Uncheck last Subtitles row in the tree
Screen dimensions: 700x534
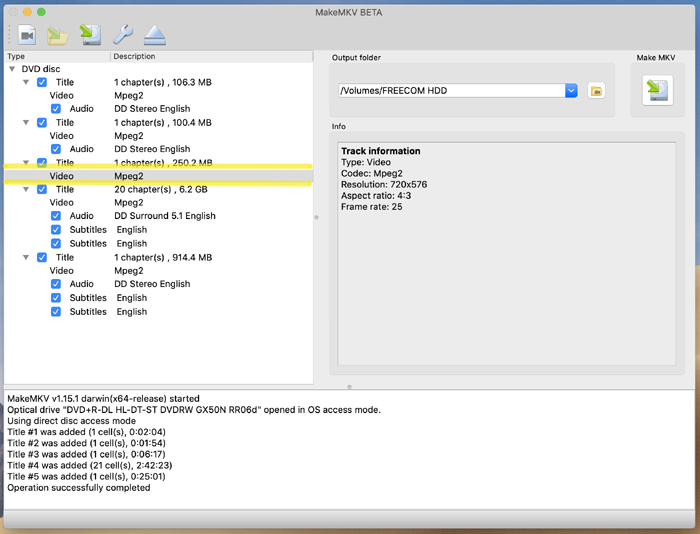tap(56, 311)
